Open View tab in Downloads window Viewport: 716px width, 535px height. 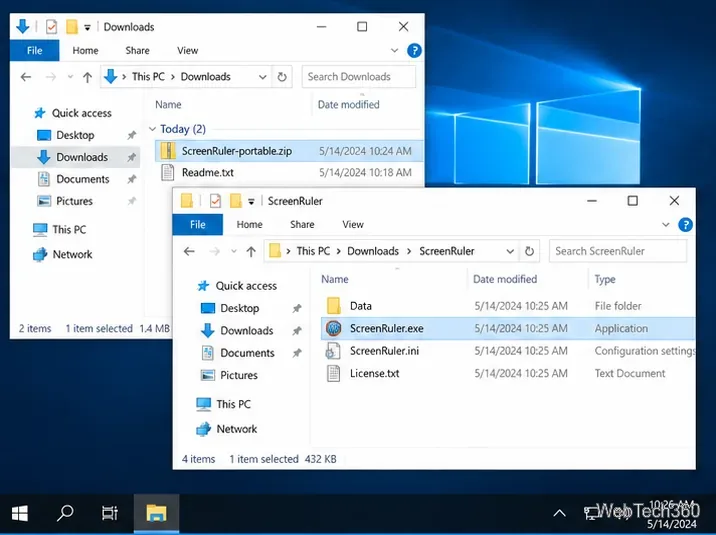tap(188, 50)
